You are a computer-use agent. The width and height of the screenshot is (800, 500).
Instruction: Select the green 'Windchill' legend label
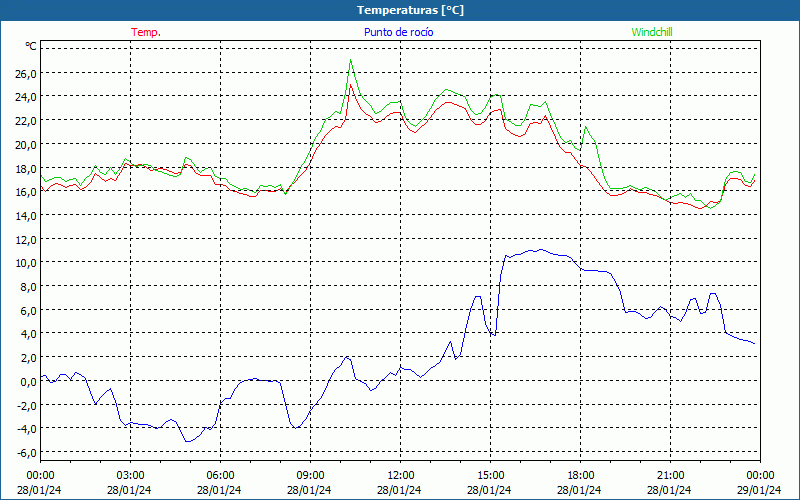click(x=652, y=32)
